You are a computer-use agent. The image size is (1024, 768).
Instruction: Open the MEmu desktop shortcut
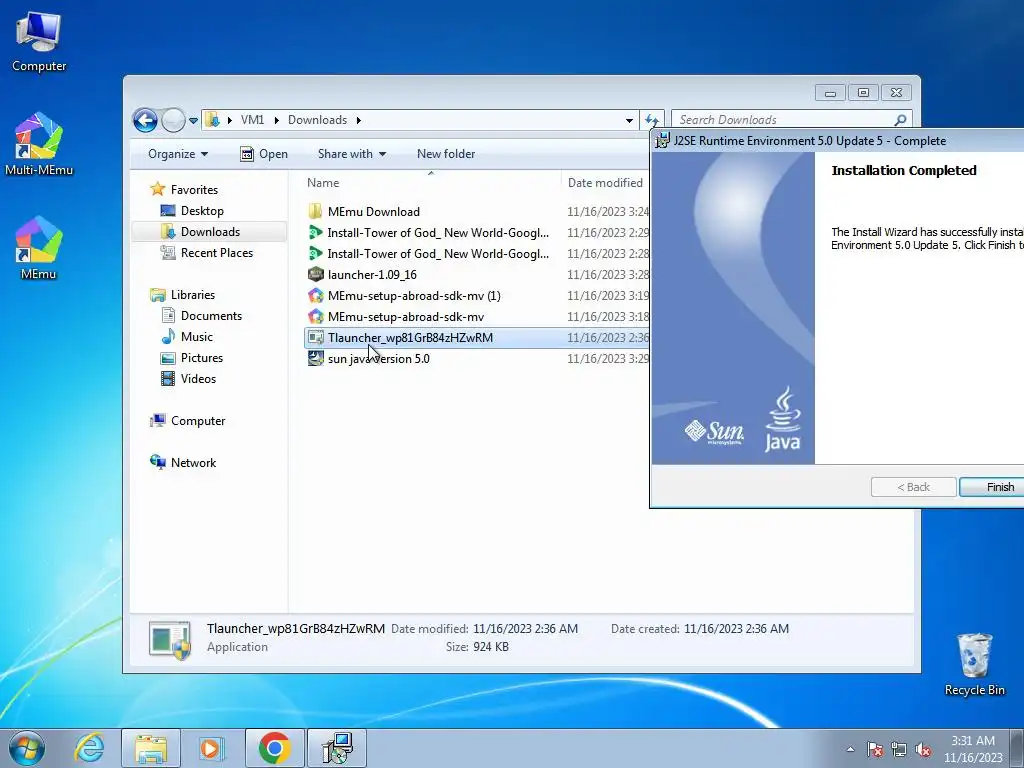(39, 248)
